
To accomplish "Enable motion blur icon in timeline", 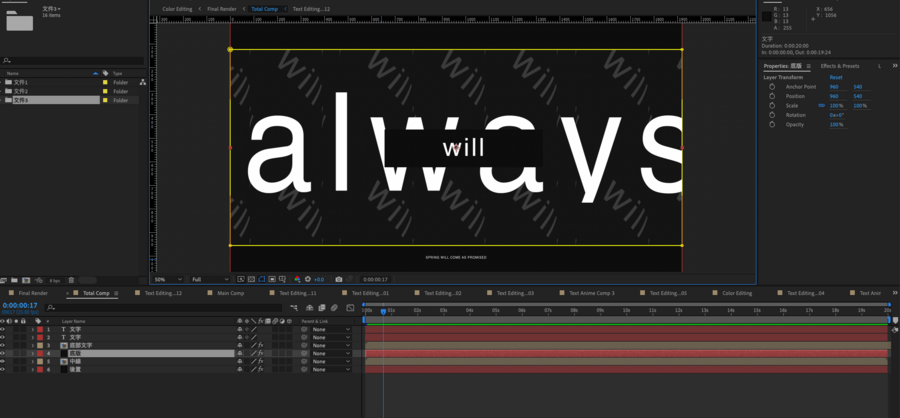I will click(x=334, y=308).
